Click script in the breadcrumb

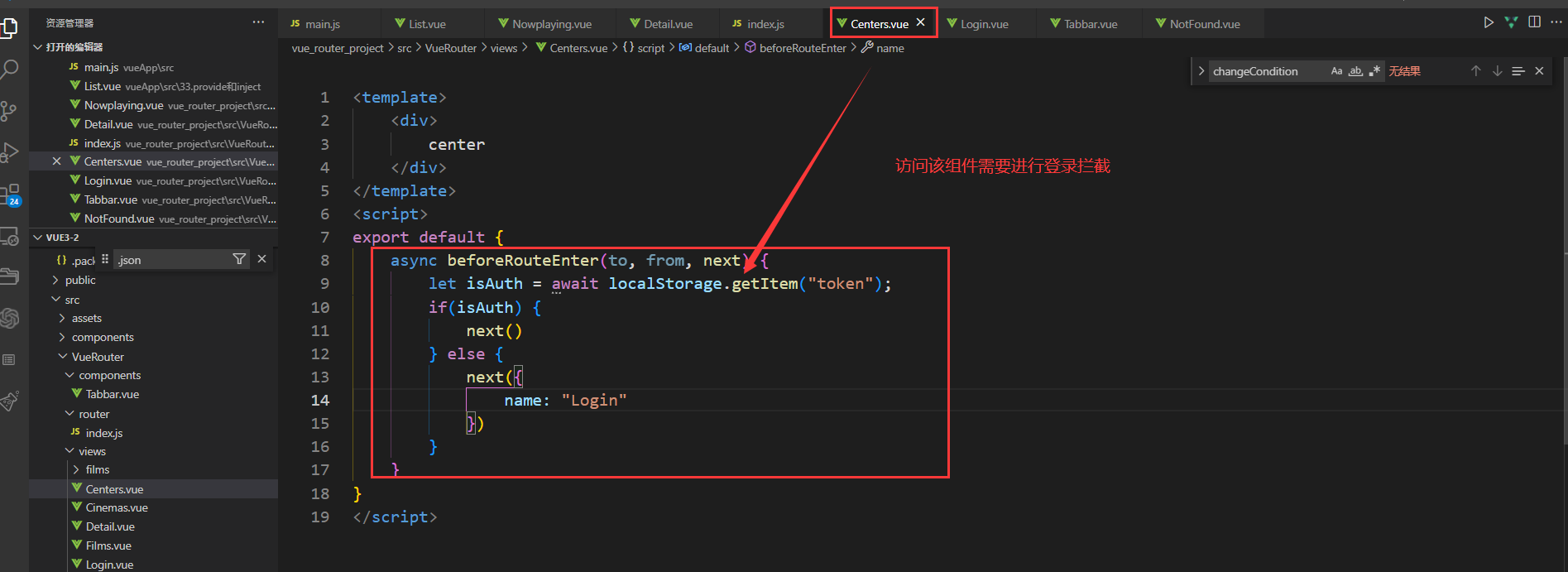651,48
